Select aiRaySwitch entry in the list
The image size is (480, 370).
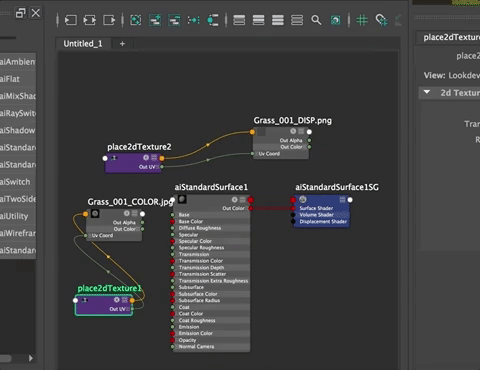coord(18,113)
